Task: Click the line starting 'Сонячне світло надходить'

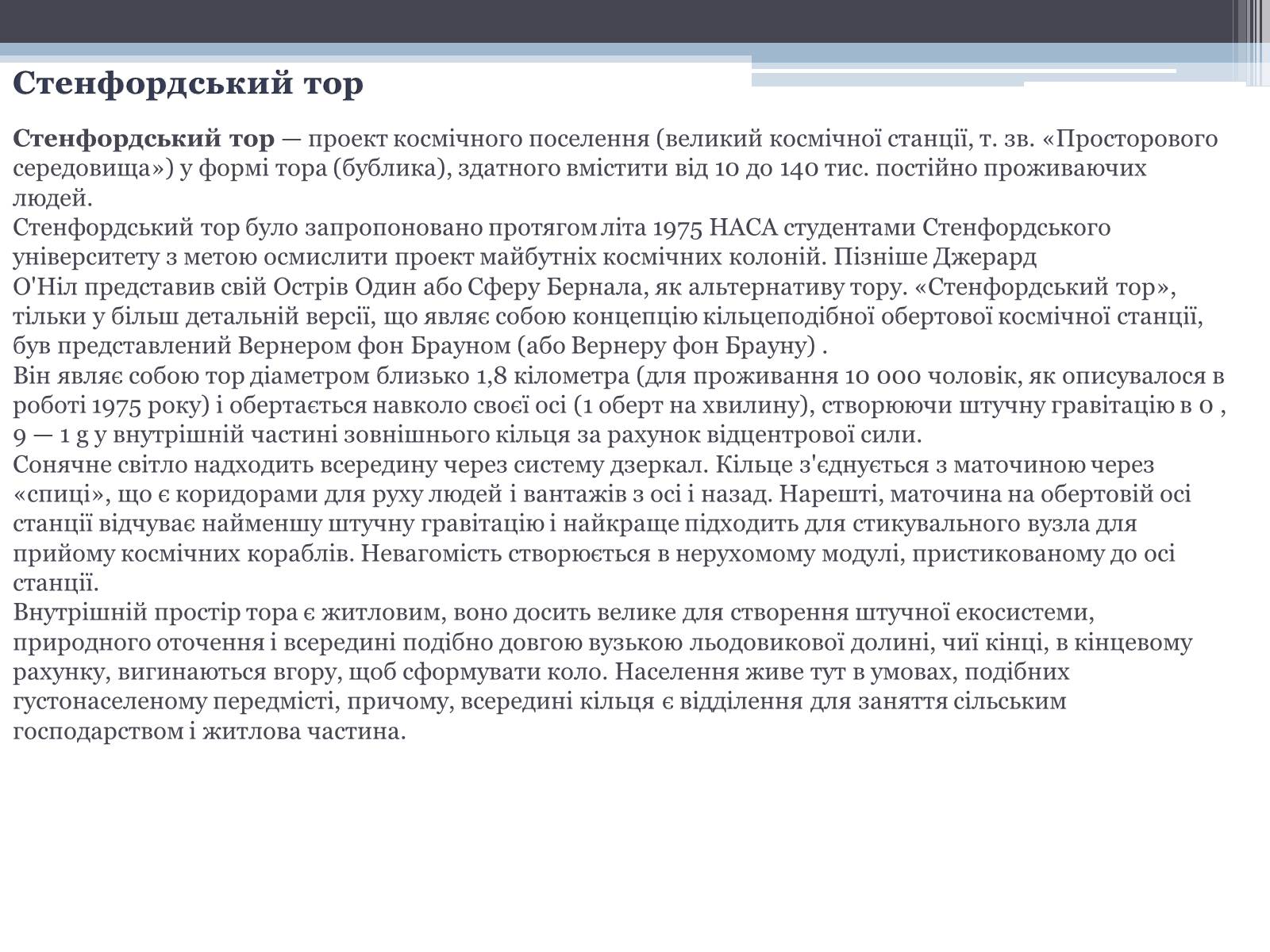Action: [583, 465]
